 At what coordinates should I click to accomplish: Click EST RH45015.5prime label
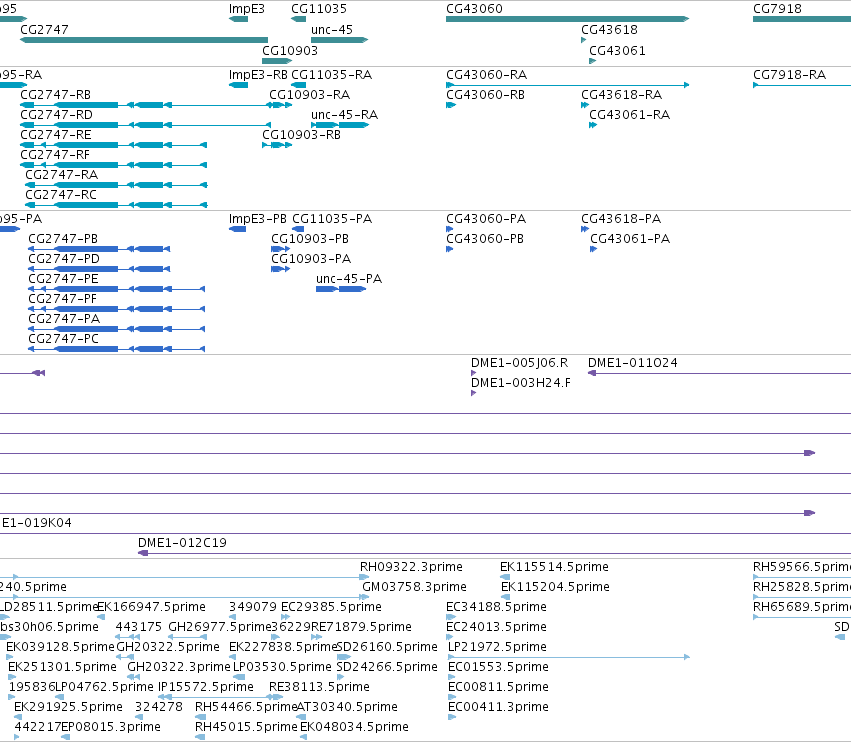point(246,727)
